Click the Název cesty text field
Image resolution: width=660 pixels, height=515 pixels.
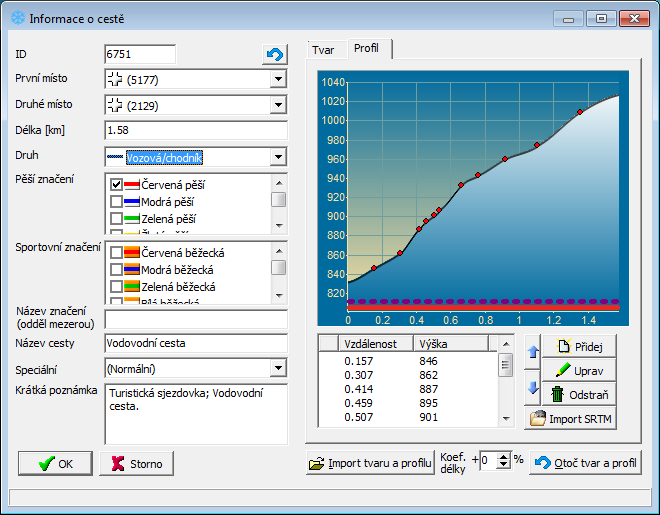point(195,343)
